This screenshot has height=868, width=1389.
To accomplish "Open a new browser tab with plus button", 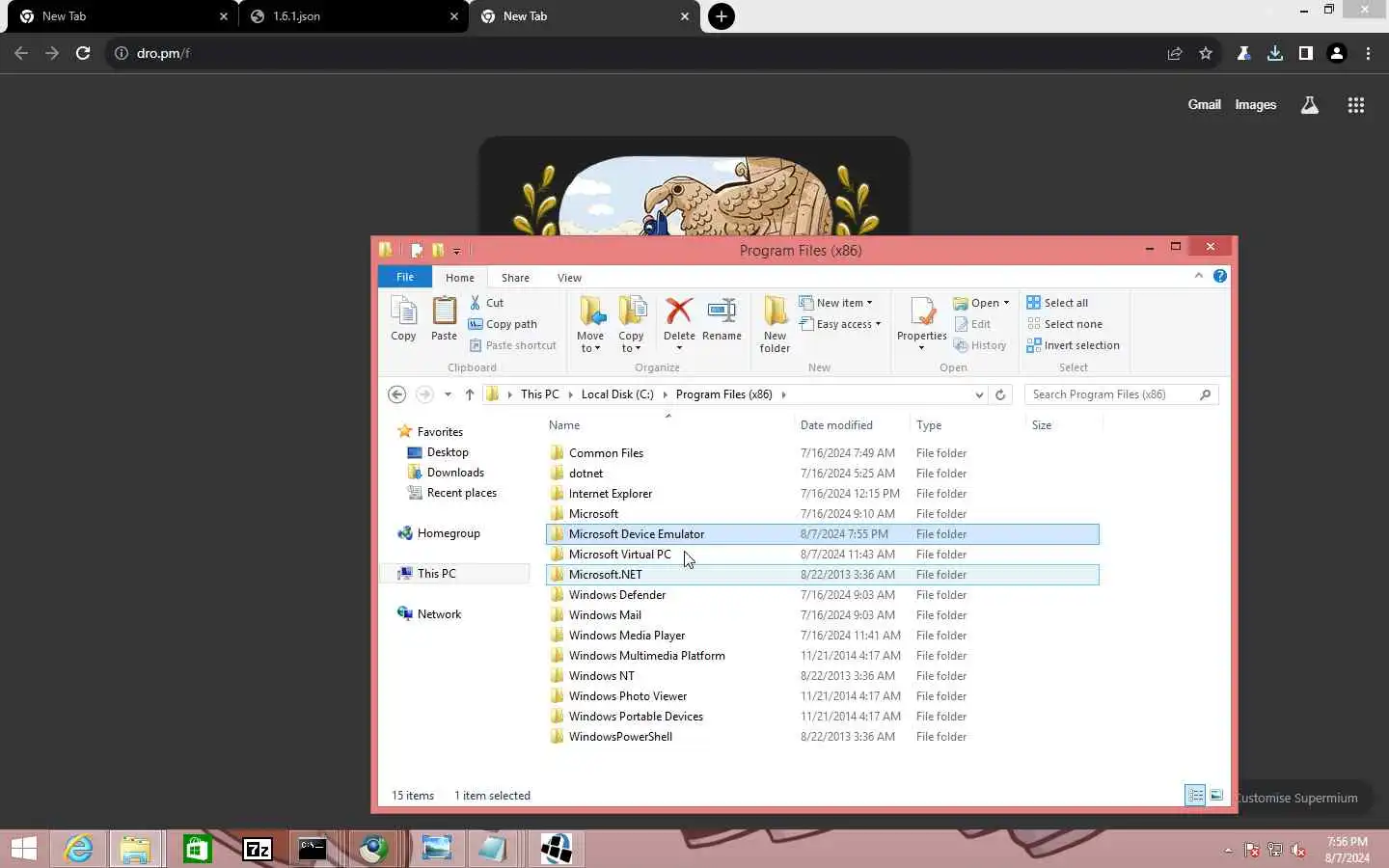I will [722, 16].
